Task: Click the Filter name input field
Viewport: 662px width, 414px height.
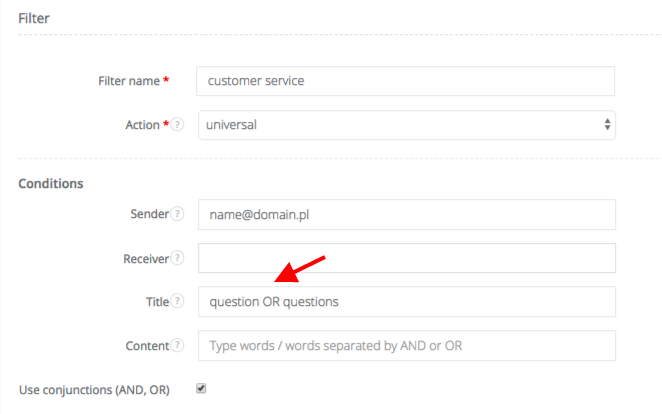Action: coord(406,81)
